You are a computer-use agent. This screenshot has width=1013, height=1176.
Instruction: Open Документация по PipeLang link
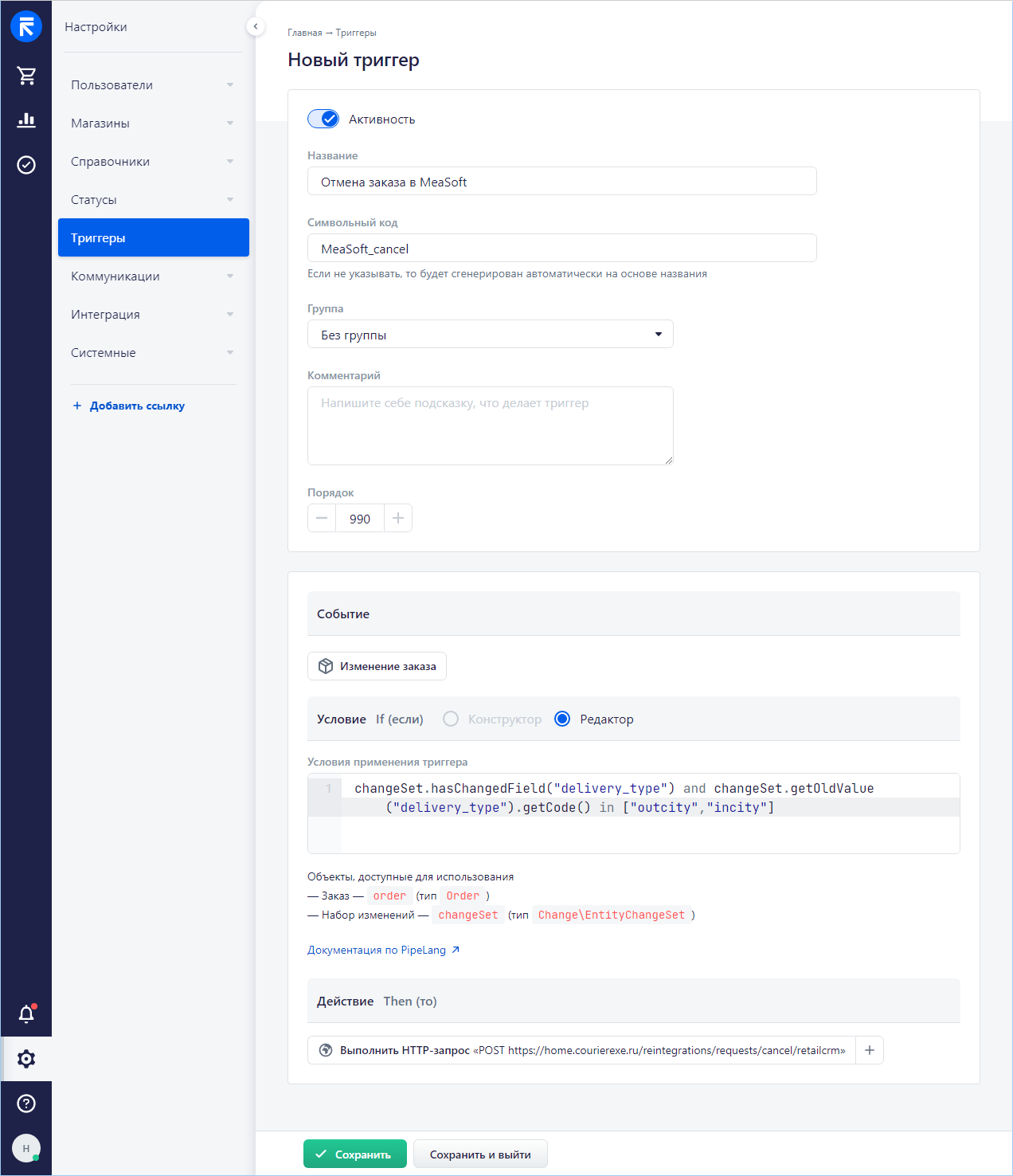(x=384, y=950)
